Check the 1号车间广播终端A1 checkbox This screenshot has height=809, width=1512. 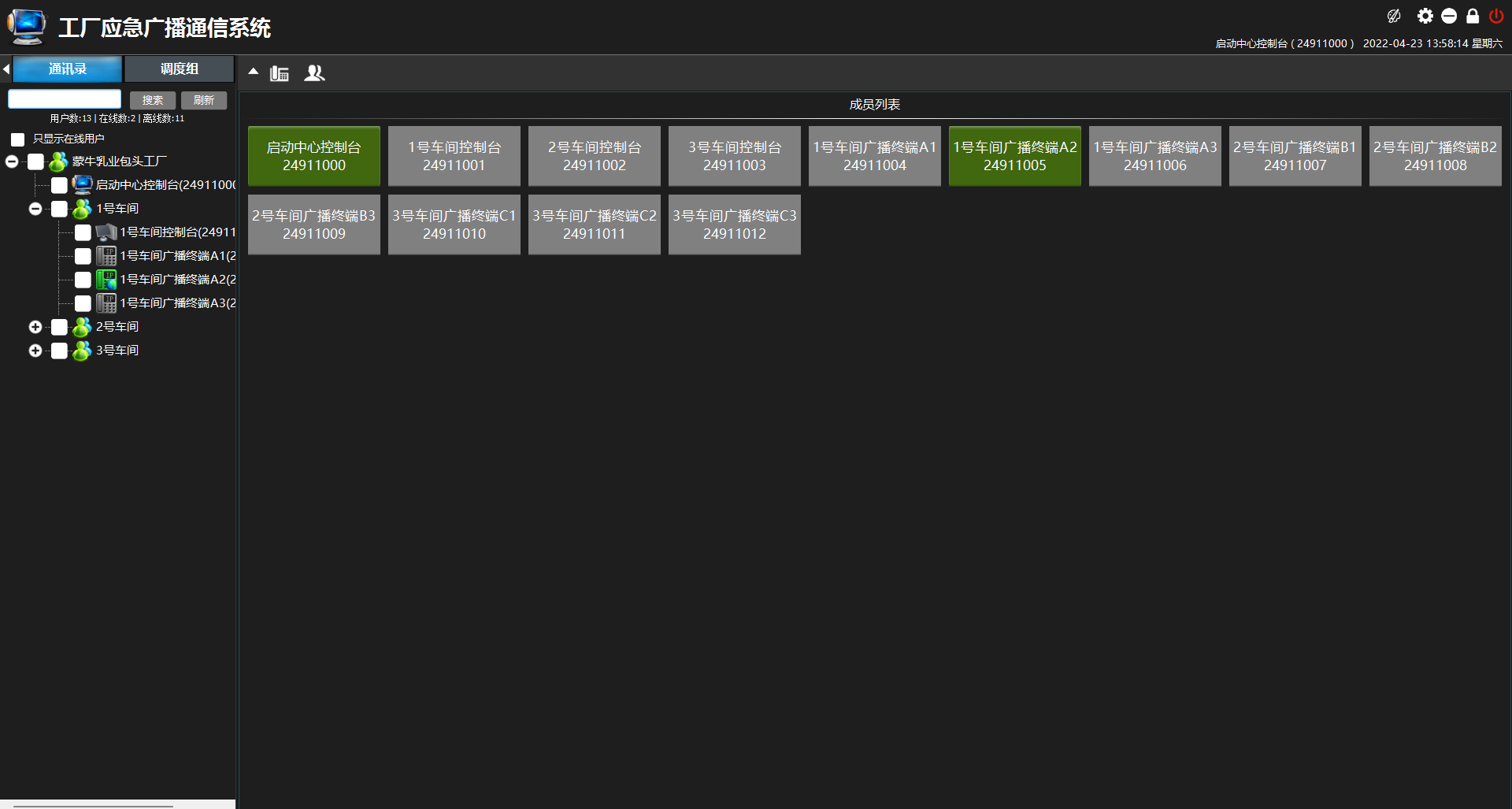(83, 256)
